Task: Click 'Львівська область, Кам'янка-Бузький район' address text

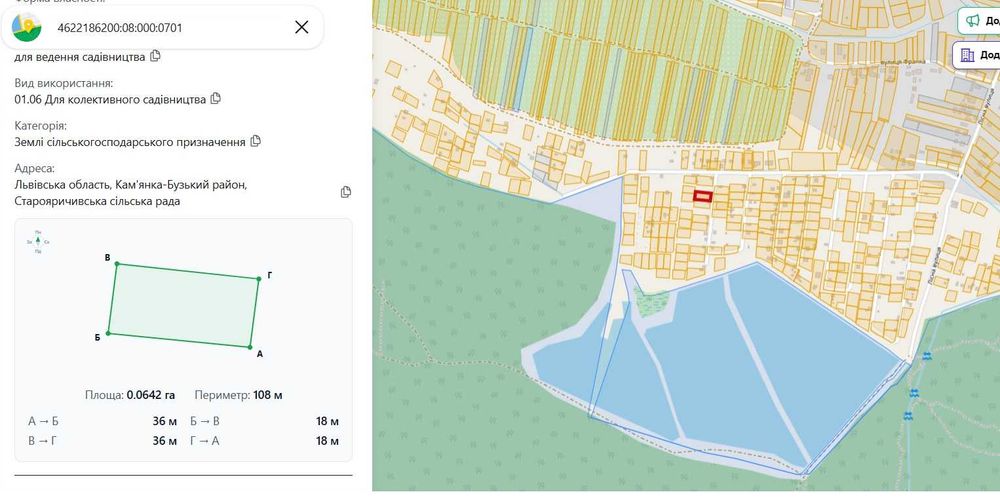Action: point(131,185)
